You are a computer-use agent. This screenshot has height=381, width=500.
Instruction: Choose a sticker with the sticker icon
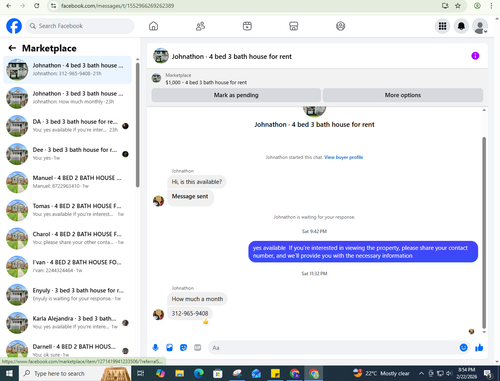pyautogui.click(x=183, y=348)
